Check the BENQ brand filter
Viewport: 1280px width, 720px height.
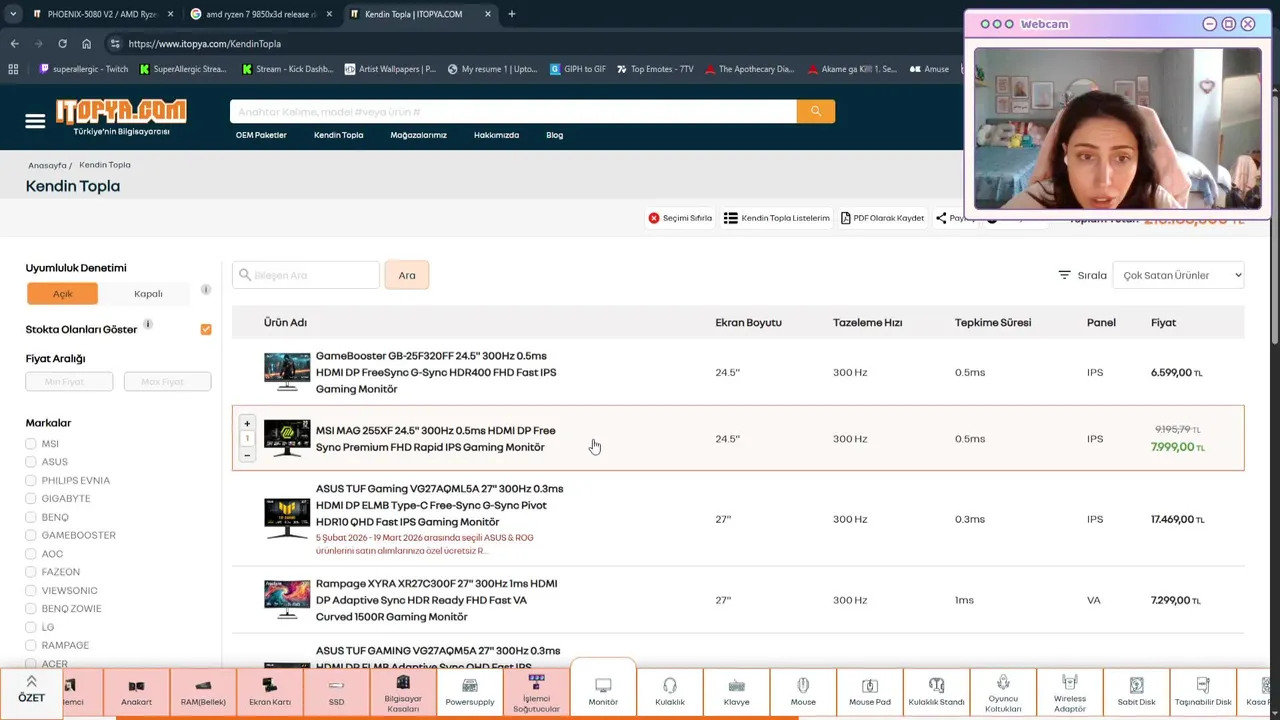(x=31, y=517)
